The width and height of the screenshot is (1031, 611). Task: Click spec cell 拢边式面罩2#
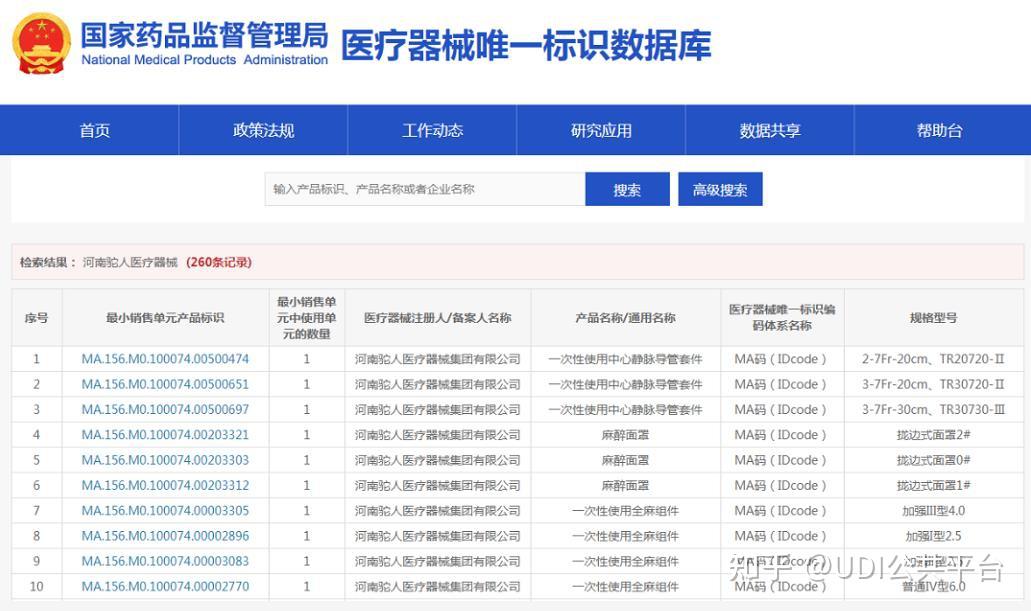[x=933, y=435]
